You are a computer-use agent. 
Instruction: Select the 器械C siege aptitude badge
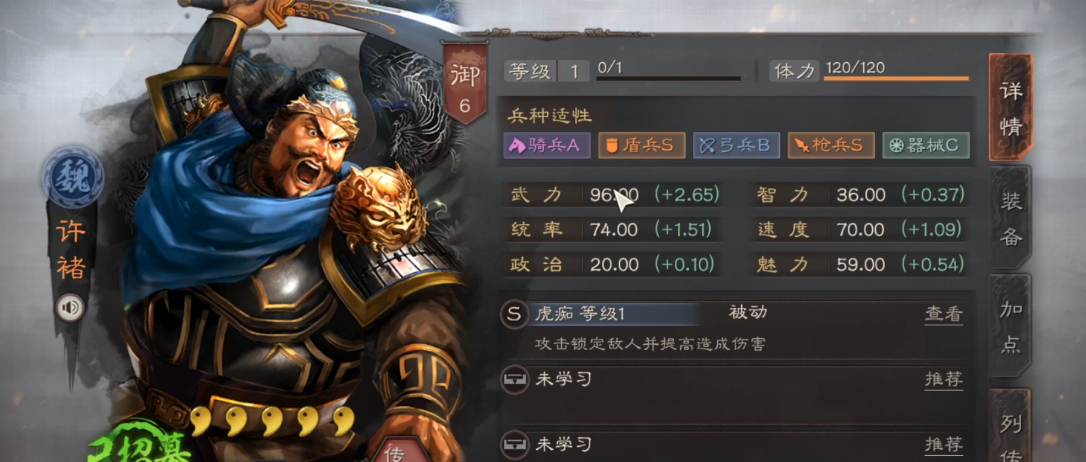point(925,145)
